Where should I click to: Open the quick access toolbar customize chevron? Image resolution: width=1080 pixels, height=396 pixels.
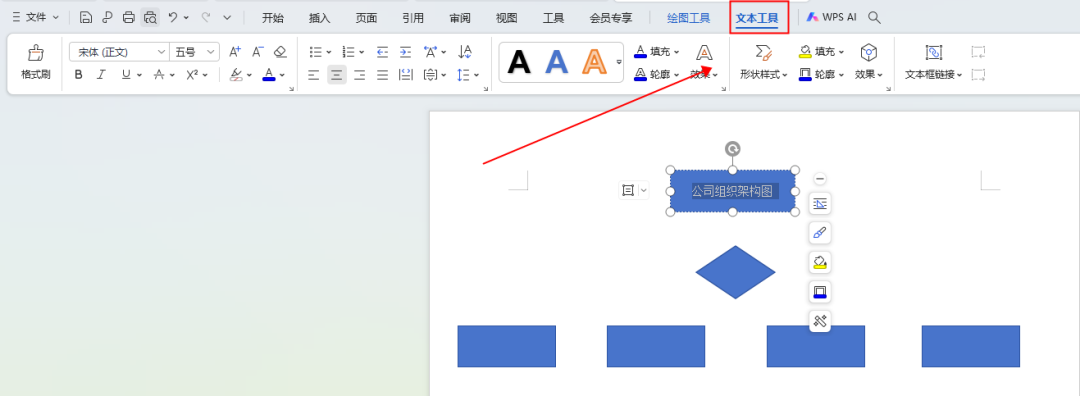[228, 18]
